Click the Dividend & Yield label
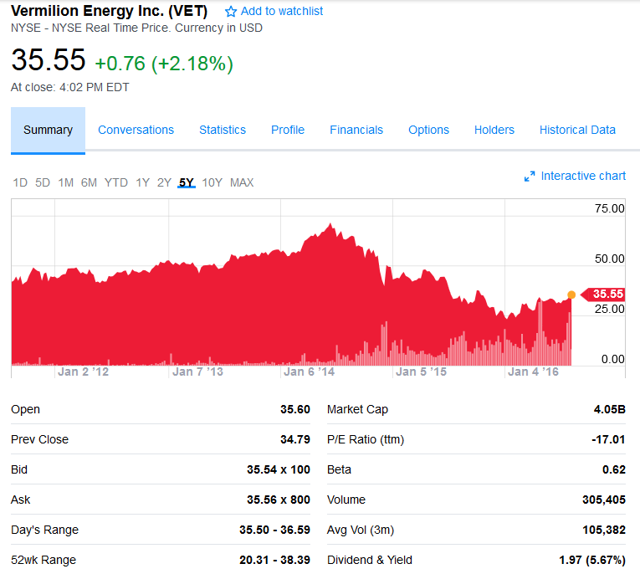This screenshot has height=574, width=640. pyautogui.click(x=370, y=560)
